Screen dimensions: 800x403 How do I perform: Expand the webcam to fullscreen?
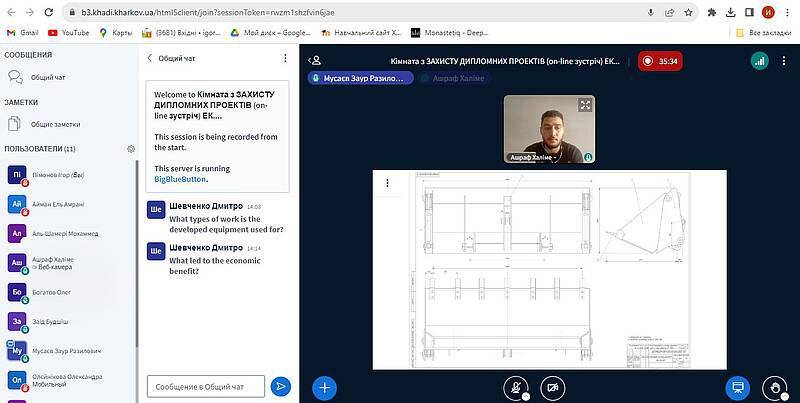pos(585,105)
